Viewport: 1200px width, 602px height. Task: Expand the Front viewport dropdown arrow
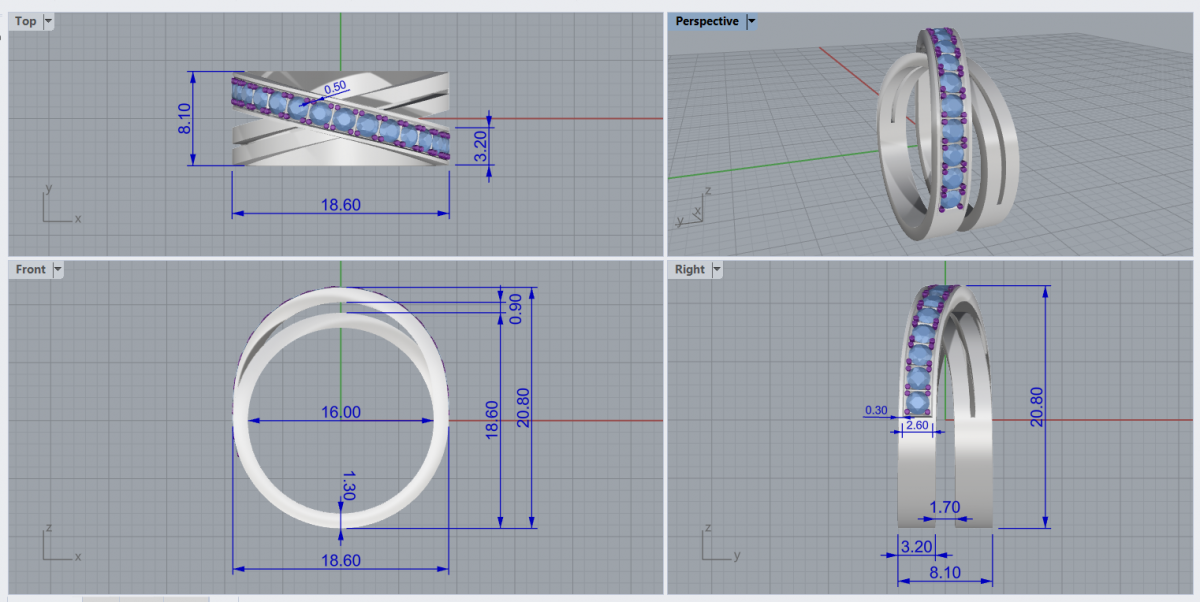click(x=57, y=269)
